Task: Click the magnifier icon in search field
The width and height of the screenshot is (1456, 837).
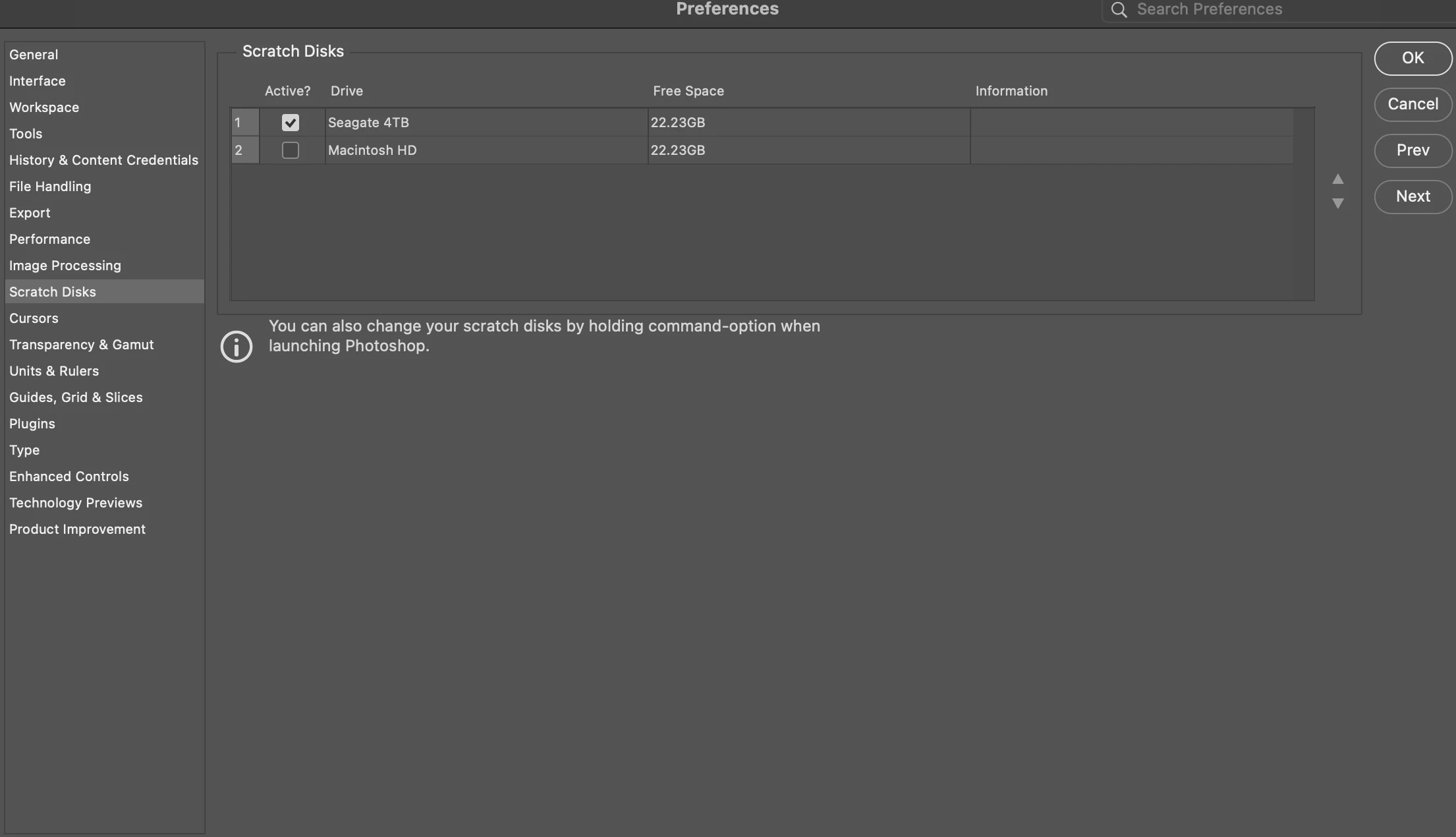Action: coord(1119,10)
